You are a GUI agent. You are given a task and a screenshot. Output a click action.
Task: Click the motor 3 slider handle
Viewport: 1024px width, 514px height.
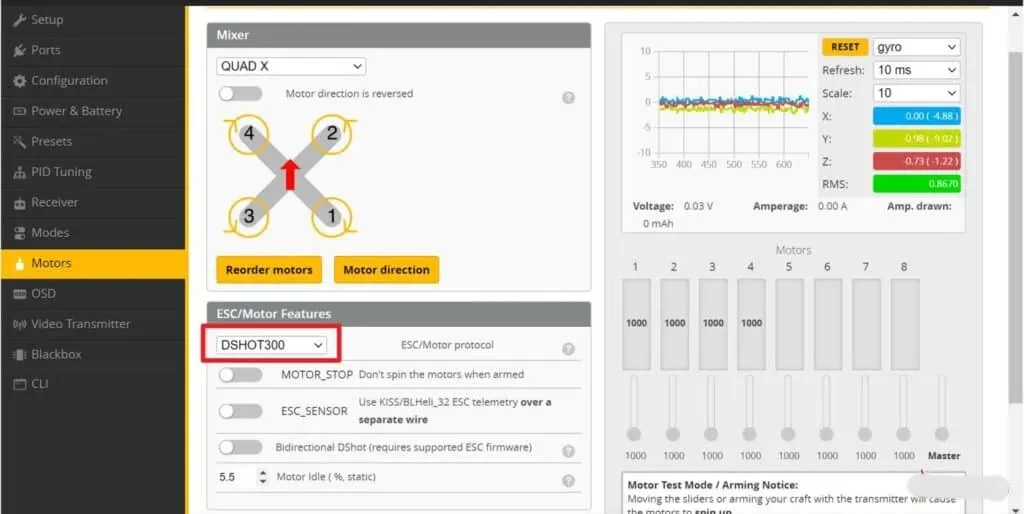[x=711, y=434]
